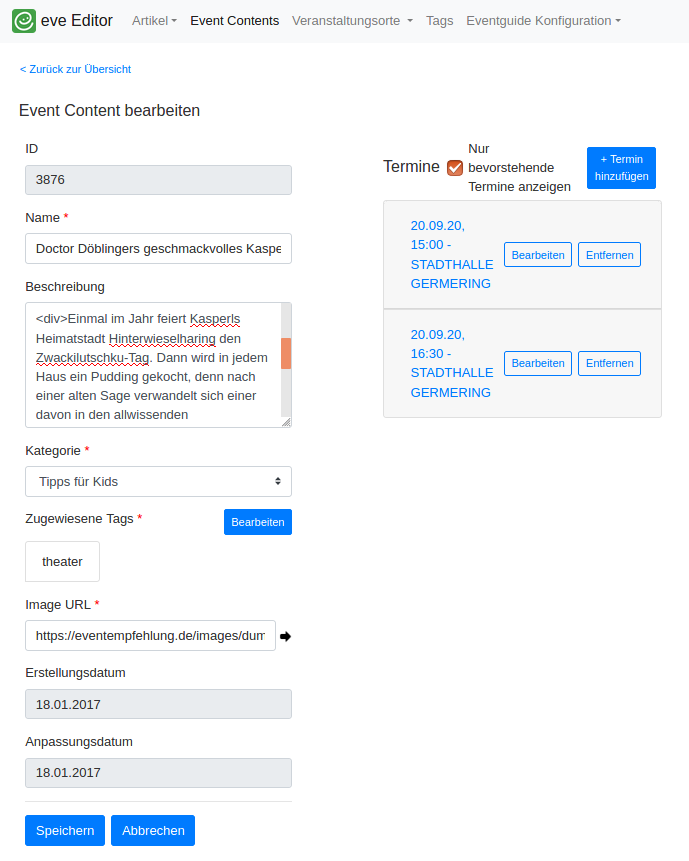Remove the 16:30 Termin entry
This screenshot has height=861, width=689.
(609, 363)
